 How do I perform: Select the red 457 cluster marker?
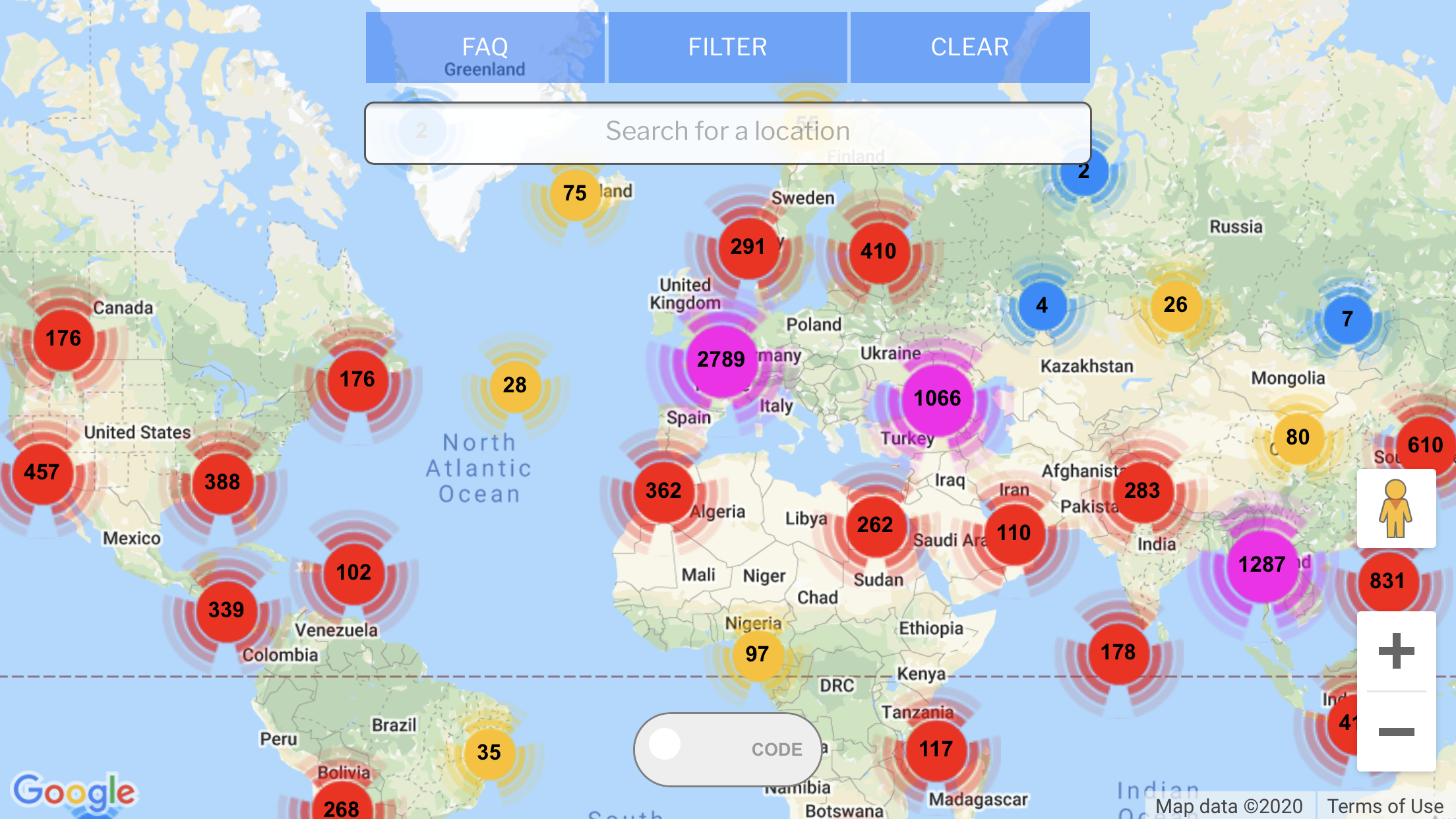tap(42, 473)
